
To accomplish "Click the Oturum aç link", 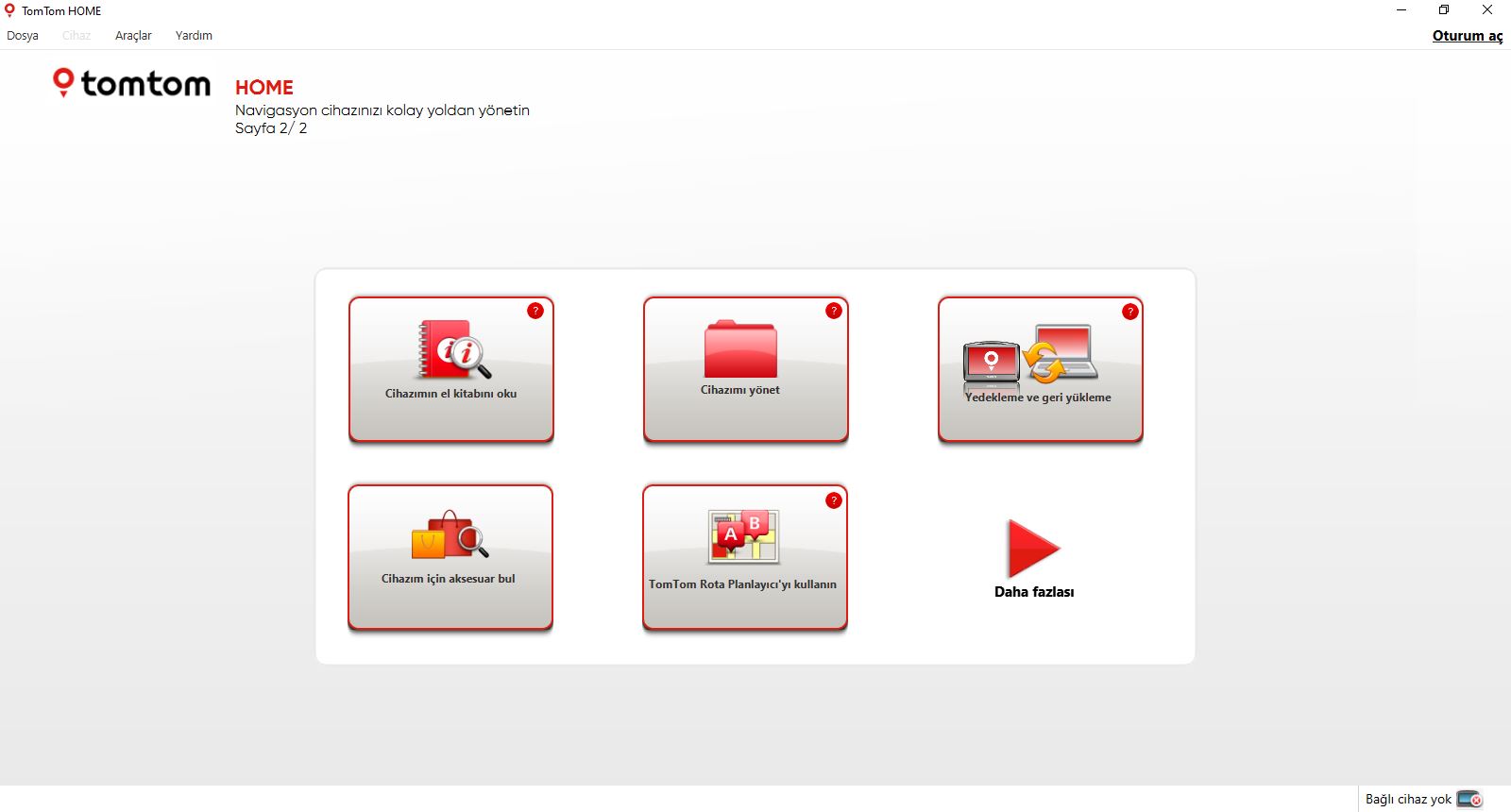I will (x=1467, y=36).
